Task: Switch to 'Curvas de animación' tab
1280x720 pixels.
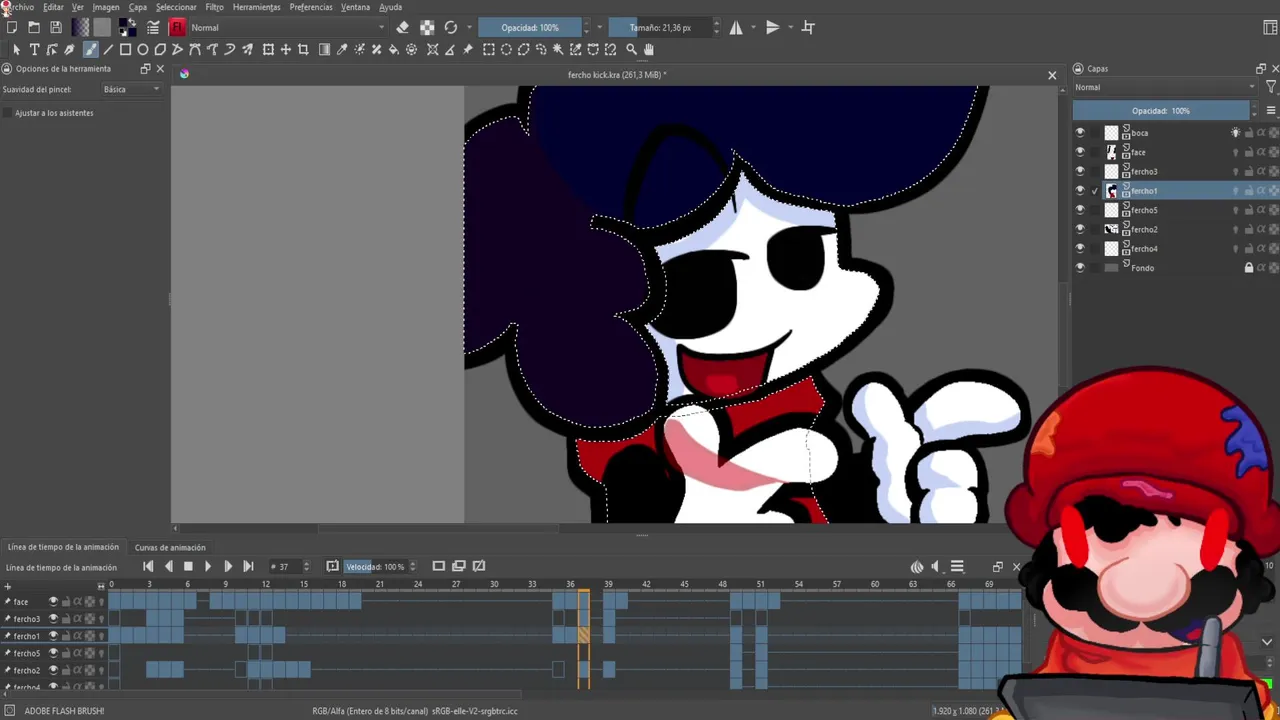Action: pos(170,547)
